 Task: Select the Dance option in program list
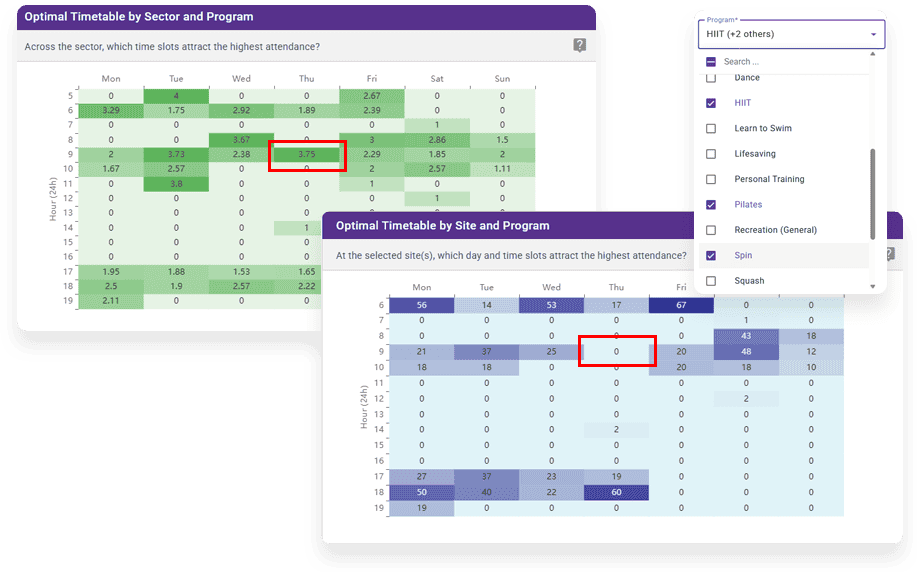coord(747,78)
